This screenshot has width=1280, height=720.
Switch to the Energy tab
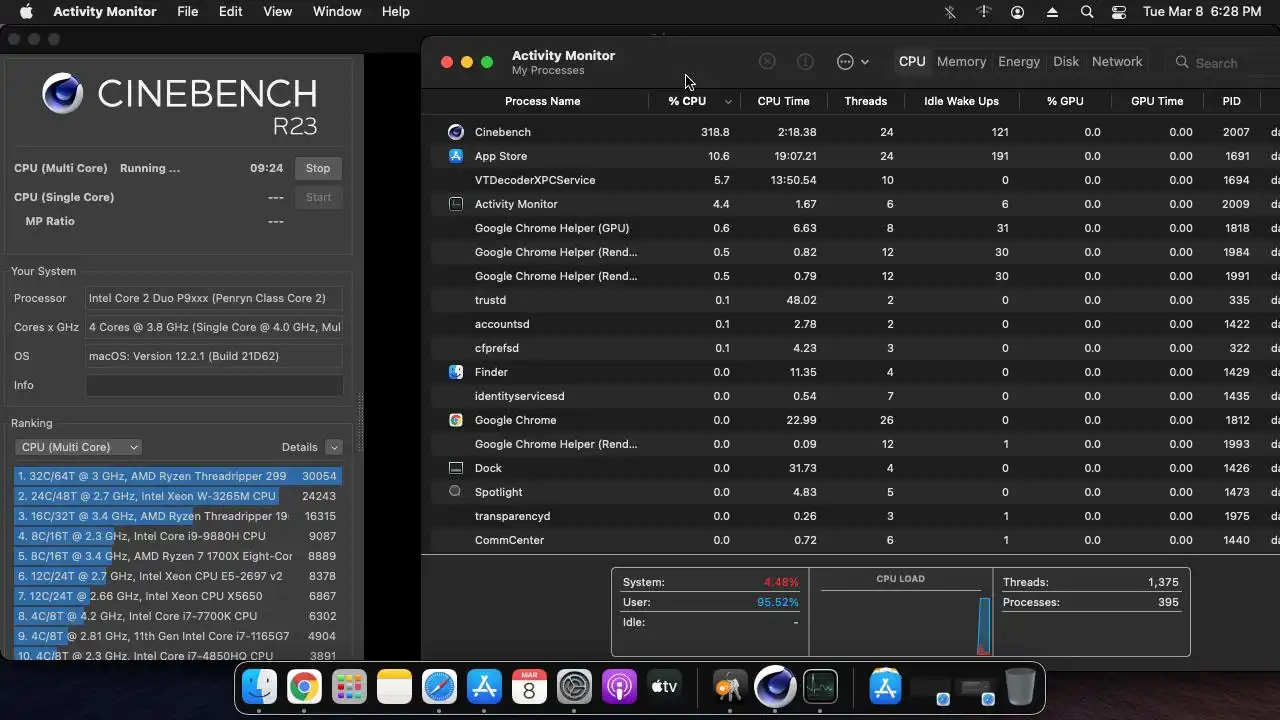point(1019,61)
